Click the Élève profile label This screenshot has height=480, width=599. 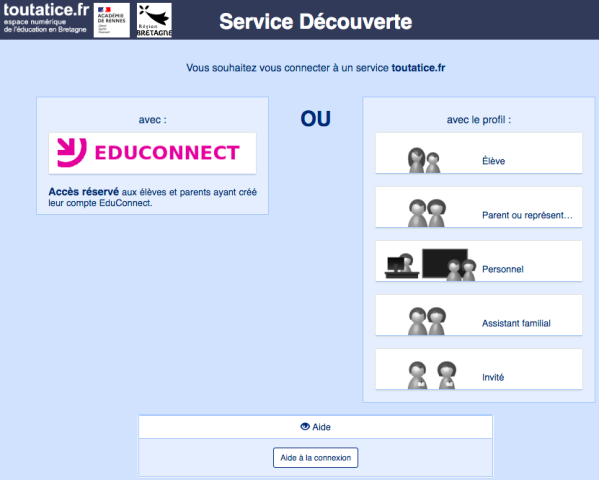[x=494, y=161]
